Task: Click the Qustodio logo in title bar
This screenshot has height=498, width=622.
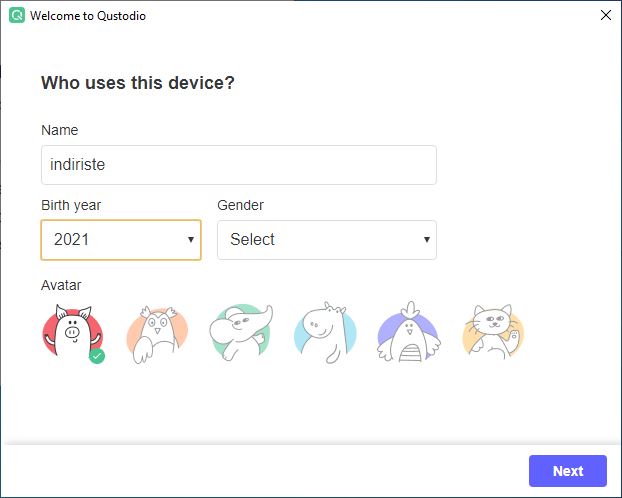Action: 17,15
